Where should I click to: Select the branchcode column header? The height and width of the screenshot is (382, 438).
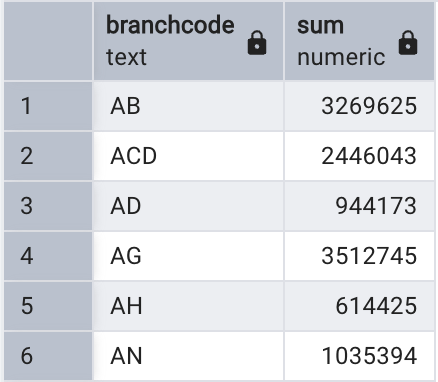189,41
